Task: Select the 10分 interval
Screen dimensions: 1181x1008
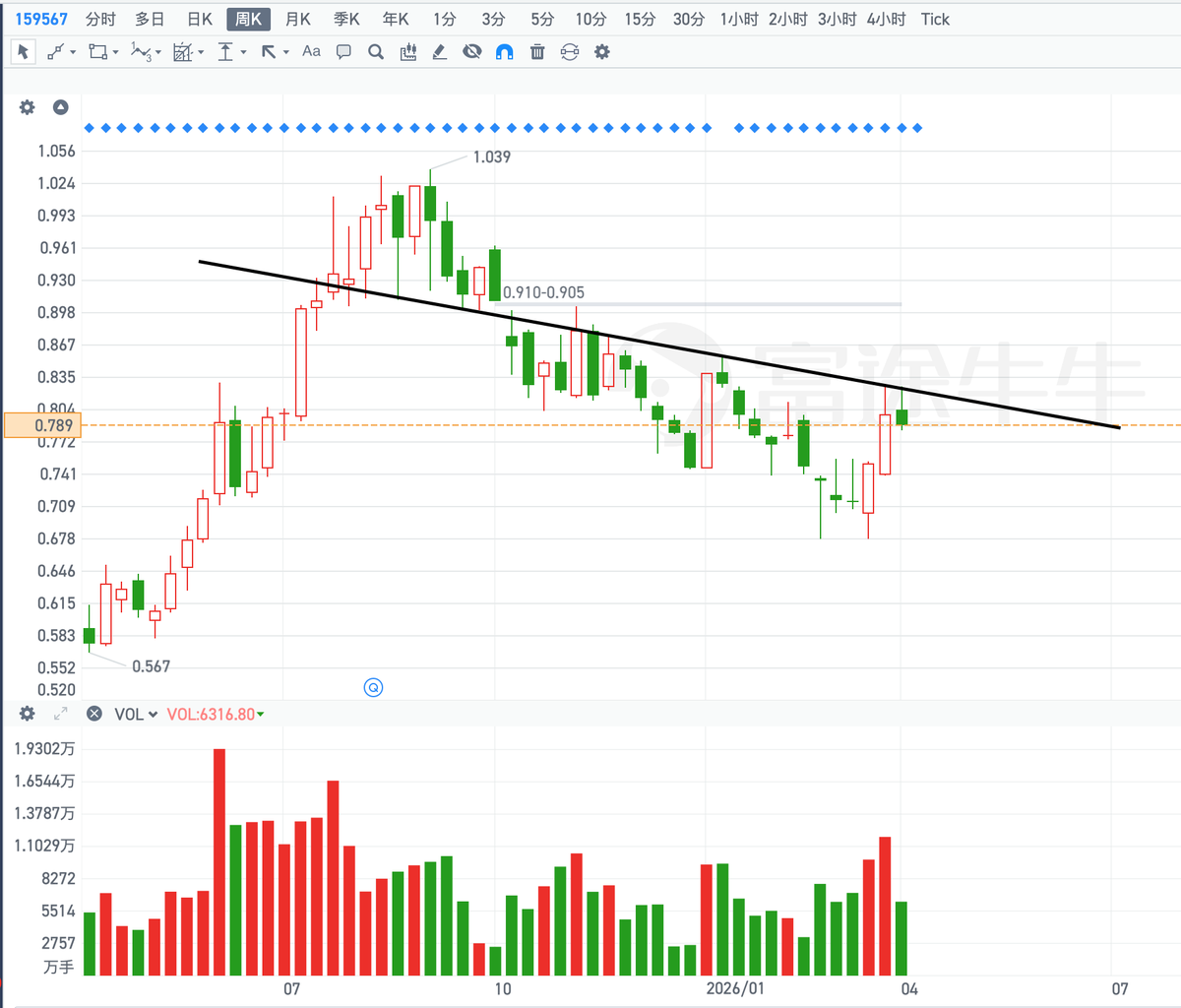Action: [590, 19]
